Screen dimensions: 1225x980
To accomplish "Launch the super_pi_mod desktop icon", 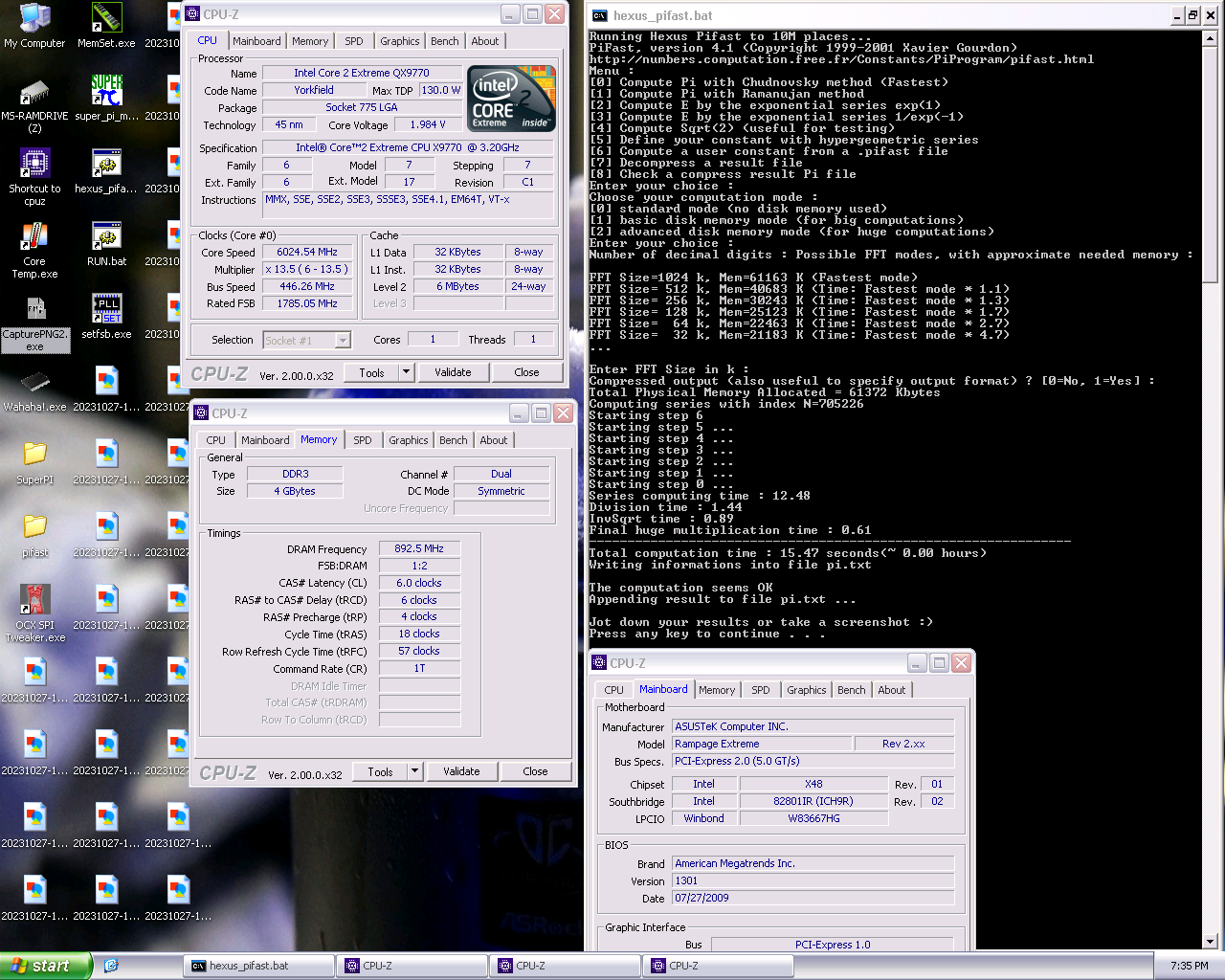I will point(106,99).
